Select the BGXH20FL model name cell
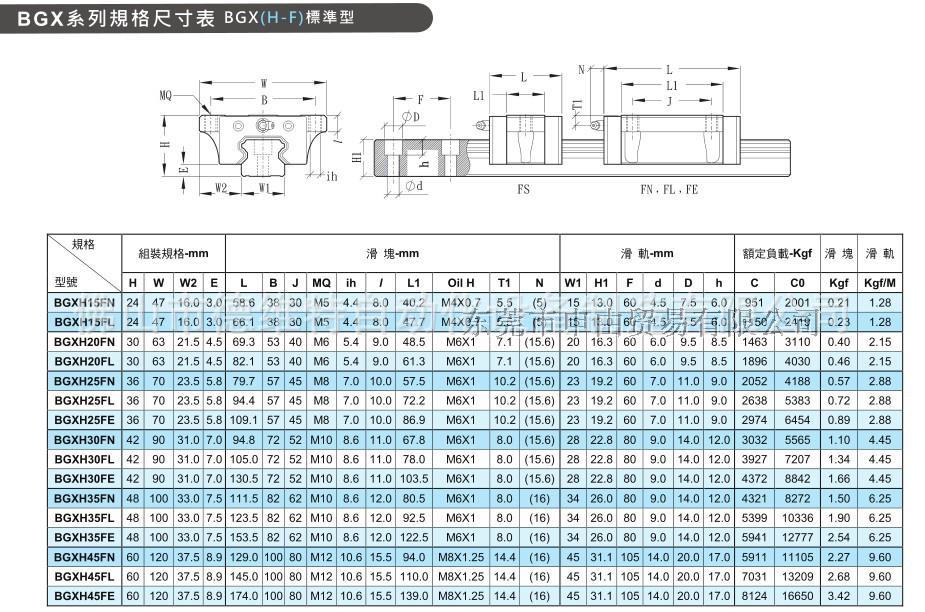Screen dimensions: 925x612 click(84, 361)
